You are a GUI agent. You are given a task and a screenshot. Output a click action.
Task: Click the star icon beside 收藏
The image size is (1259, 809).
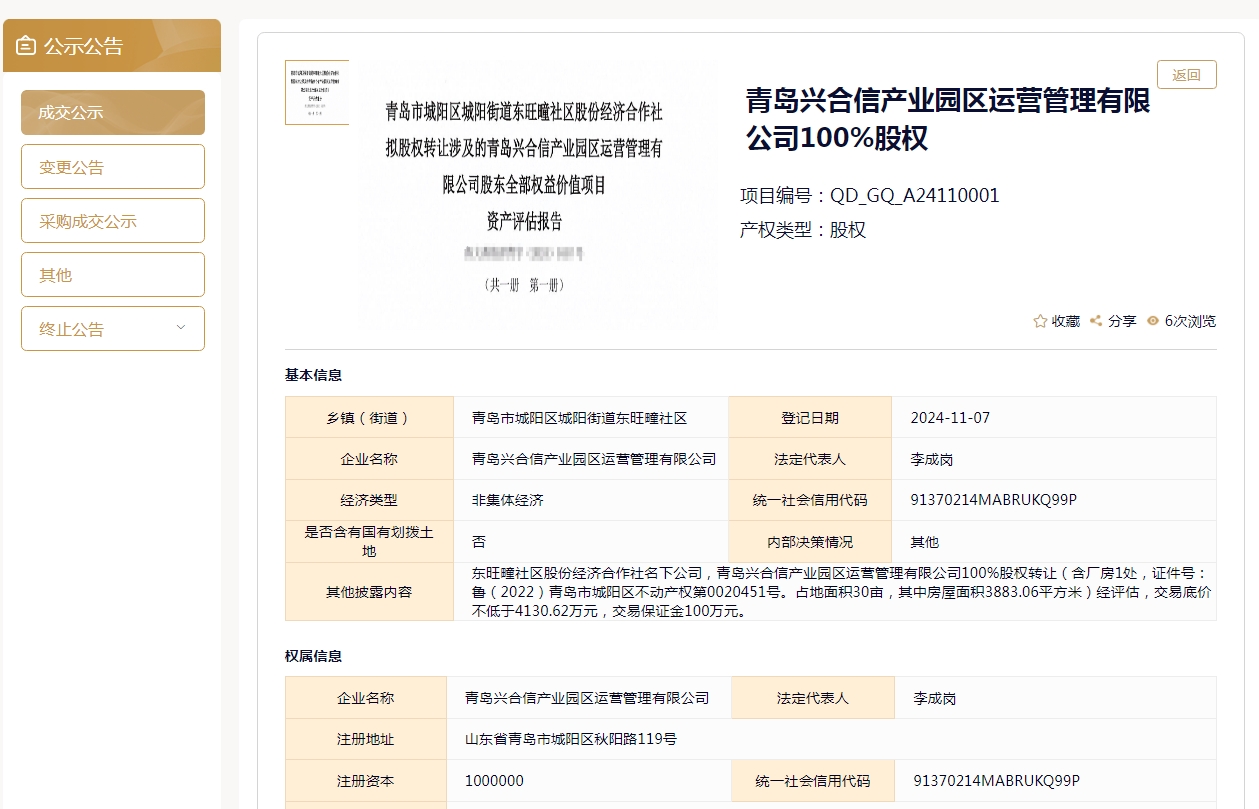pyautogui.click(x=1040, y=321)
